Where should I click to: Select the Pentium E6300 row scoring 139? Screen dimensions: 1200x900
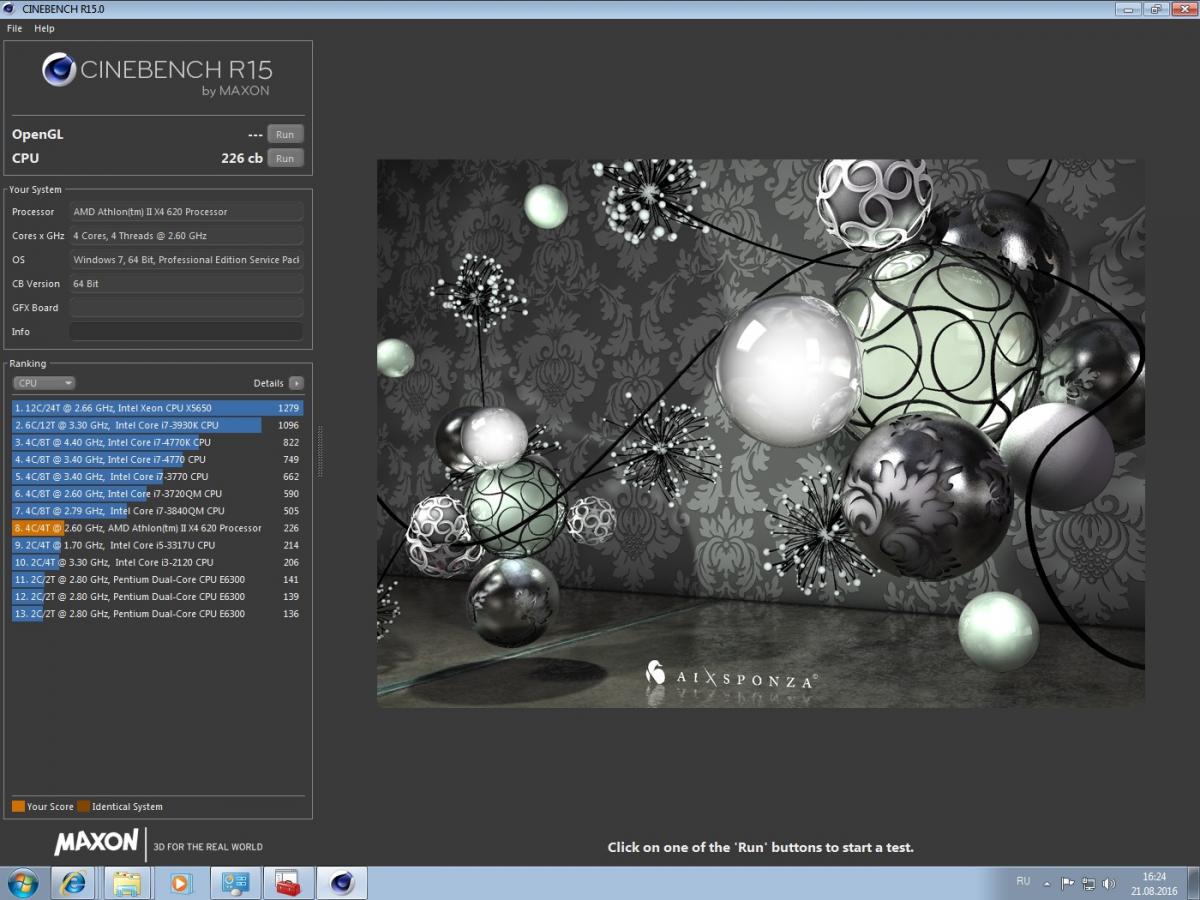tap(158, 596)
